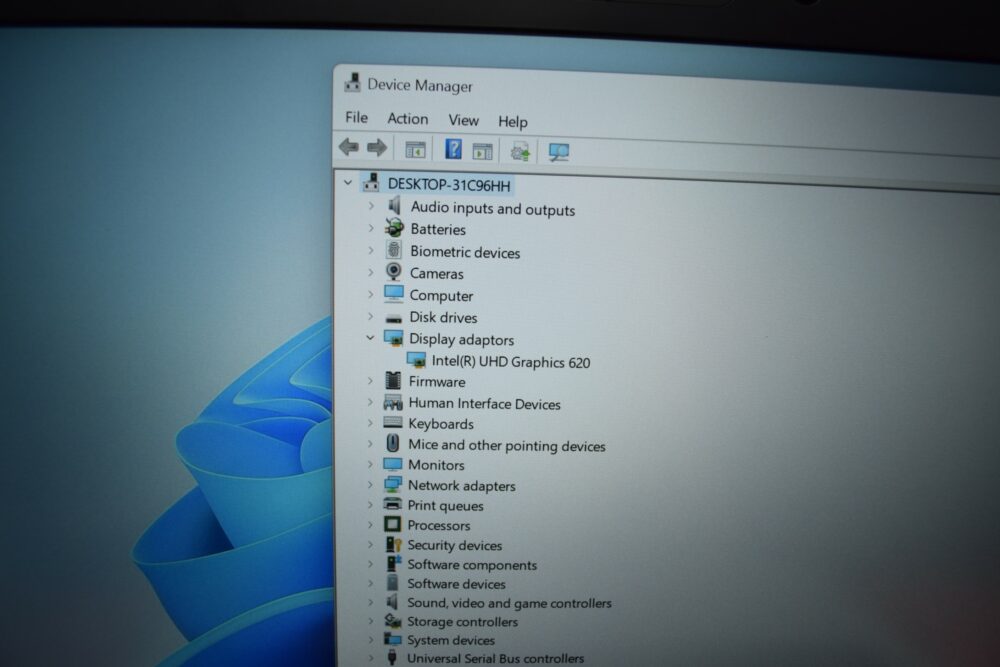This screenshot has width=1000, height=667.
Task: Expand the Network adapters node arrow
Action: click(x=370, y=485)
